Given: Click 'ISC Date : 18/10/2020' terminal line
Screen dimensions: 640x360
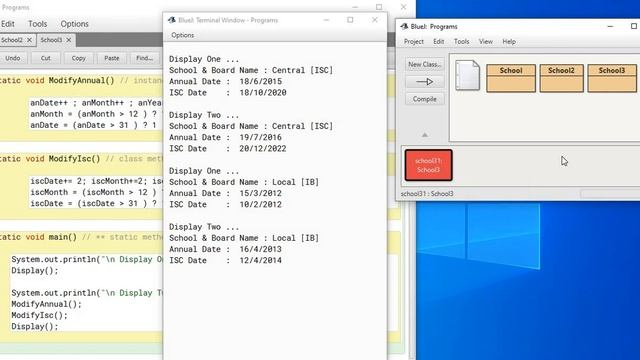Looking at the screenshot, I should coord(228,93).
